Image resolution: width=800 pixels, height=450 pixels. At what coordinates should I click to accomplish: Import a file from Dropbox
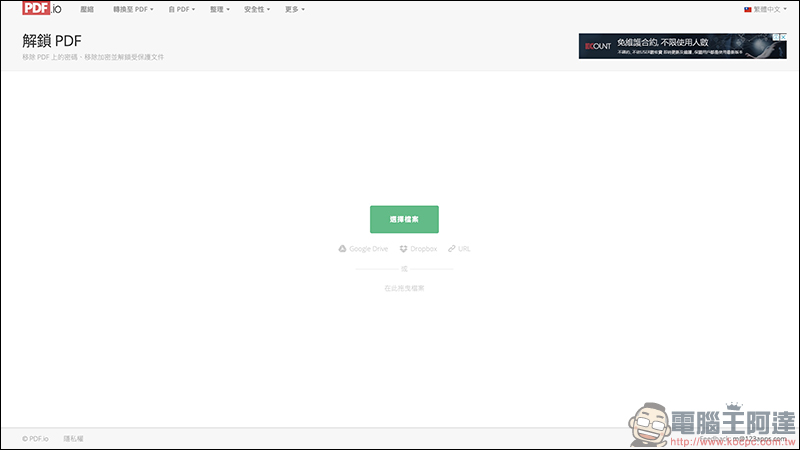coord(418,249)
